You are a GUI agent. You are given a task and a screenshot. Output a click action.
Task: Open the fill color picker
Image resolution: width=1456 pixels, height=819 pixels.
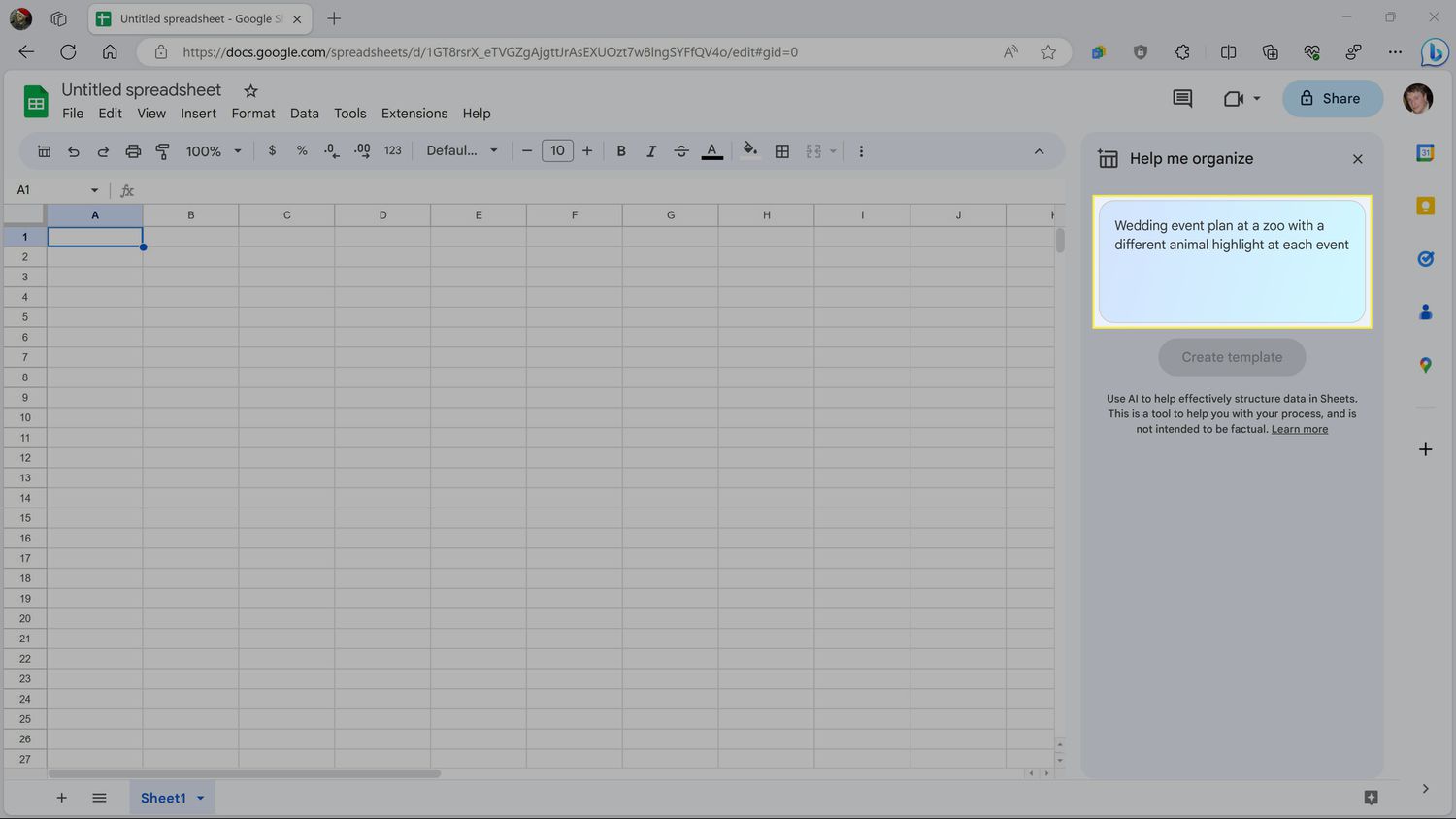[749, 151]
